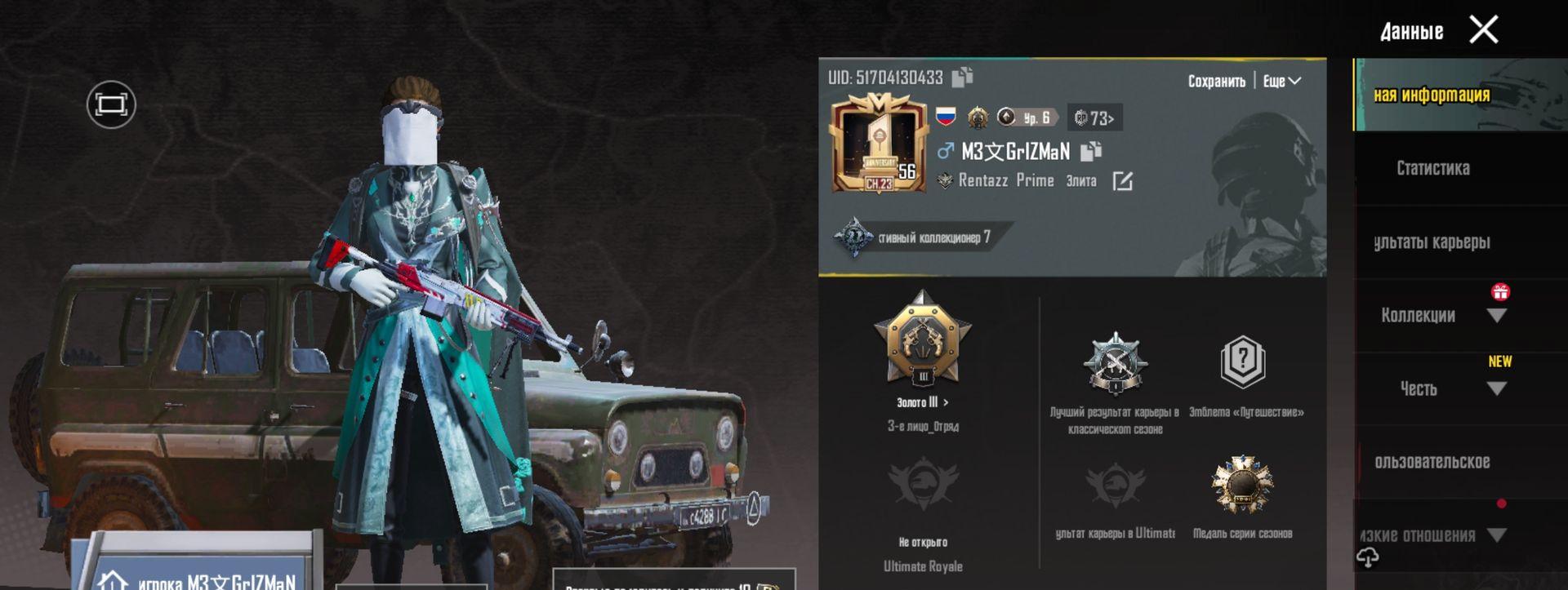Open the RP 73 badge

(1094, 118)
